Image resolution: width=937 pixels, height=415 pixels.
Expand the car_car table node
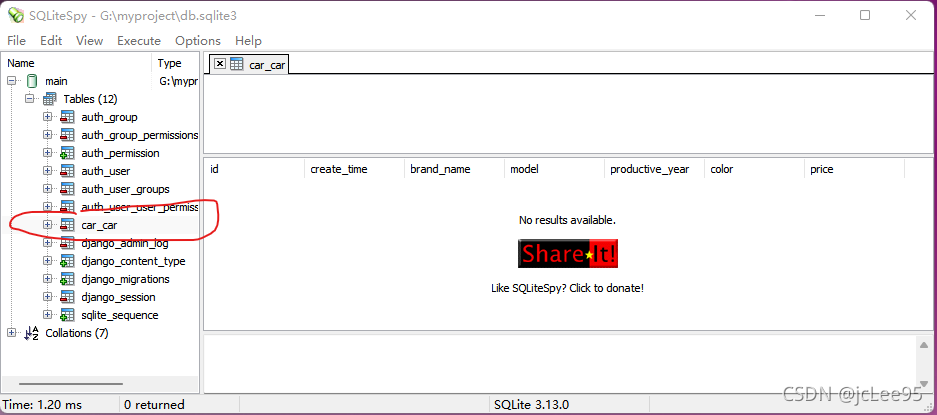tap(47, 225)
